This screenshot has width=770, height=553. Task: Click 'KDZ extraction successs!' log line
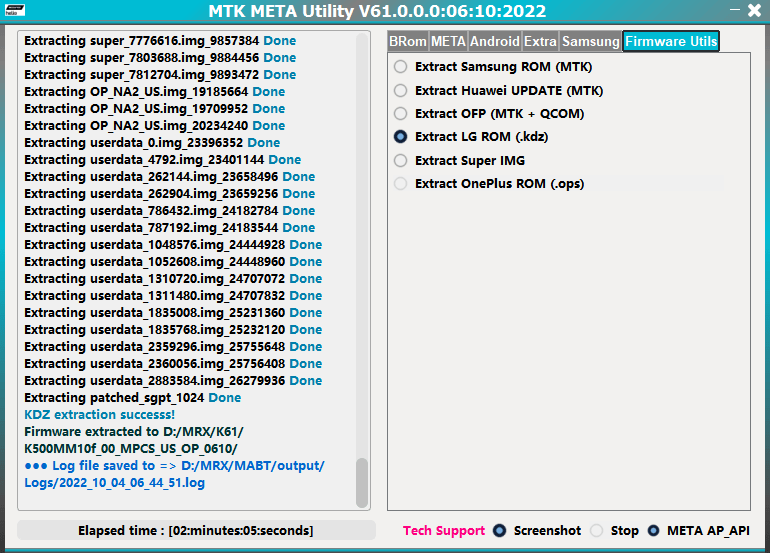point(100,415)
